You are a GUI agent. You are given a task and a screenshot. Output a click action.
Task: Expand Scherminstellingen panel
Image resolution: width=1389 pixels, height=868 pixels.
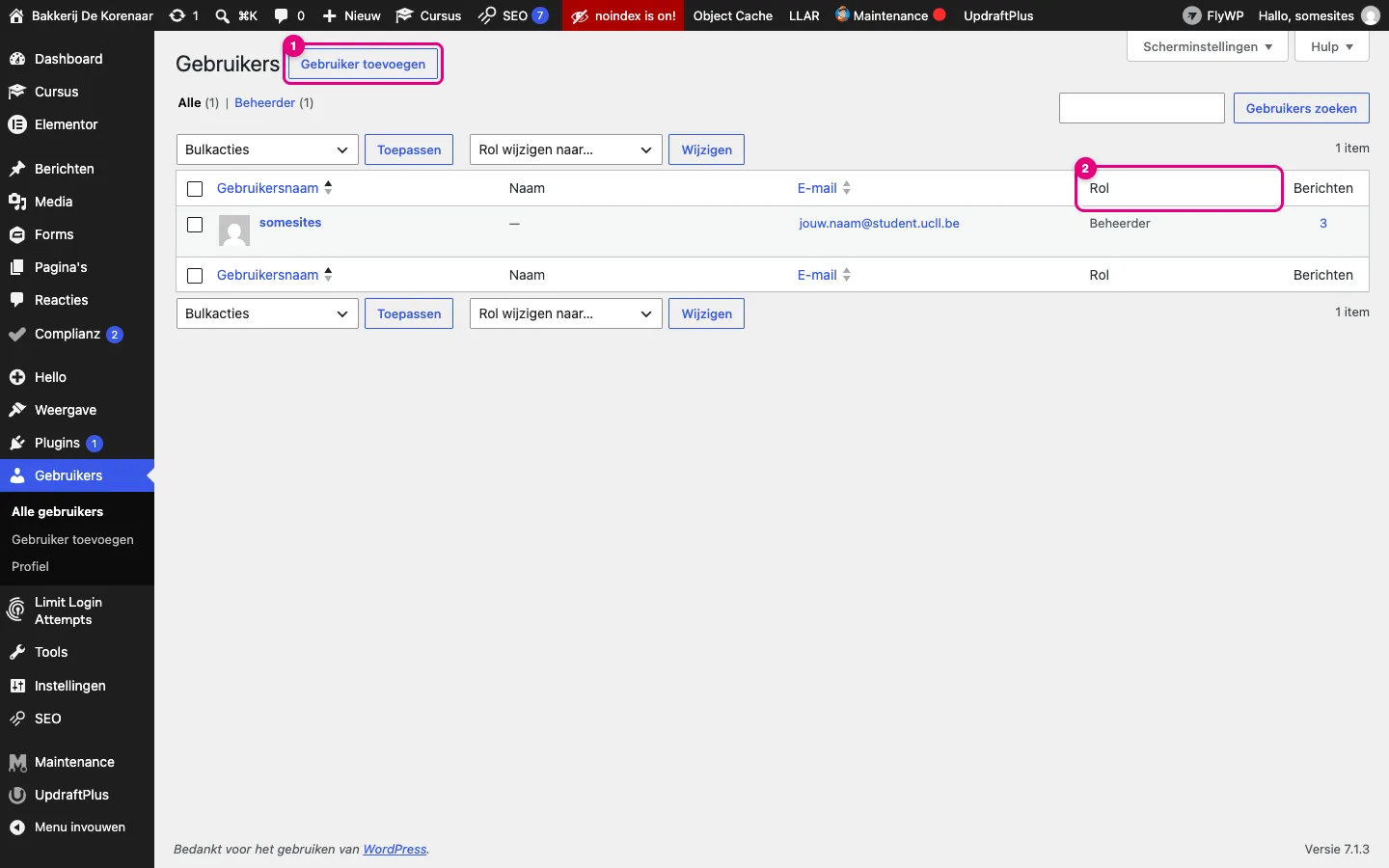pyautogui.click(x=1208, y=46)
